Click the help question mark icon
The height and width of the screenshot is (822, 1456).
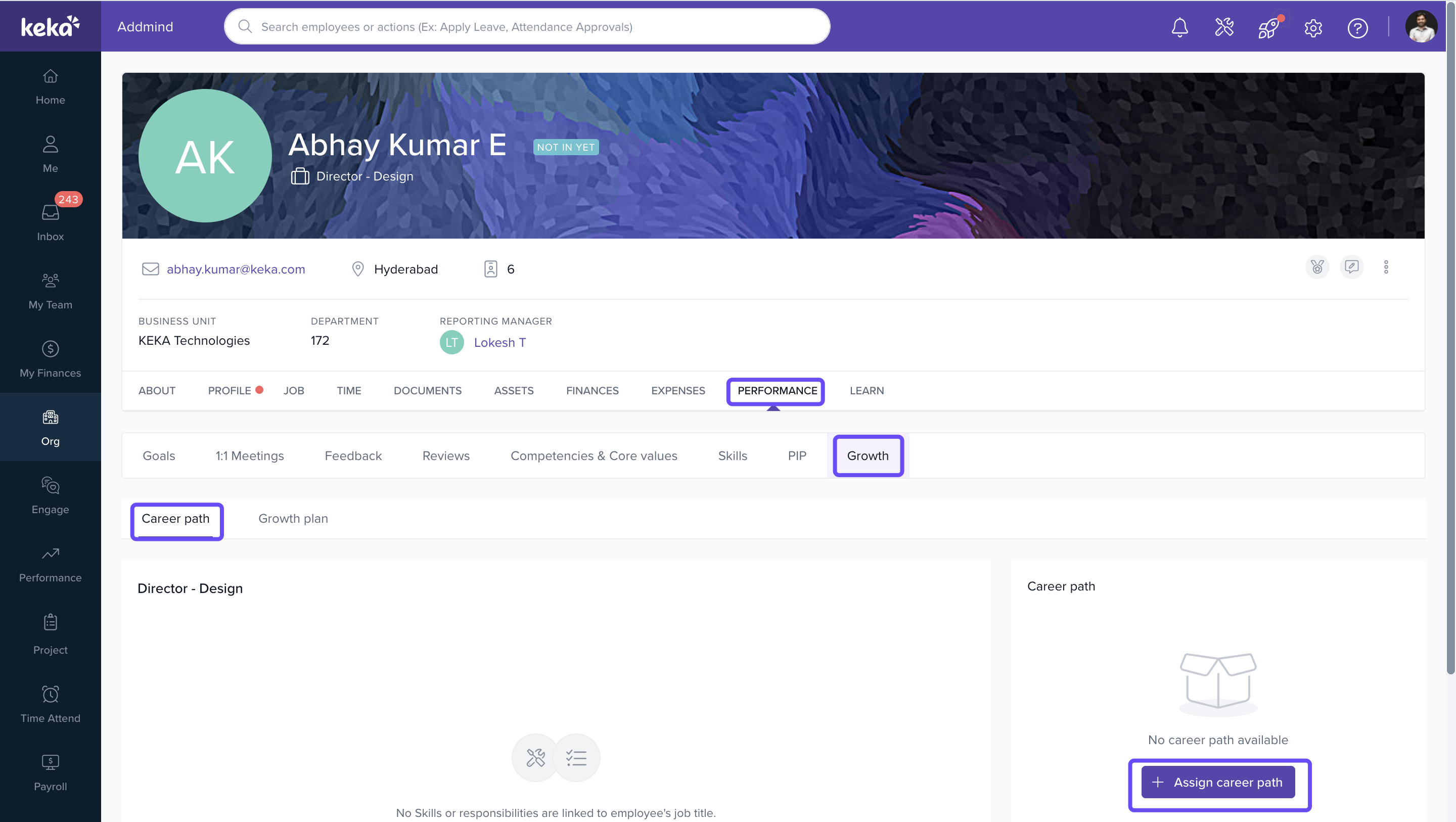tap(1357, 28)
